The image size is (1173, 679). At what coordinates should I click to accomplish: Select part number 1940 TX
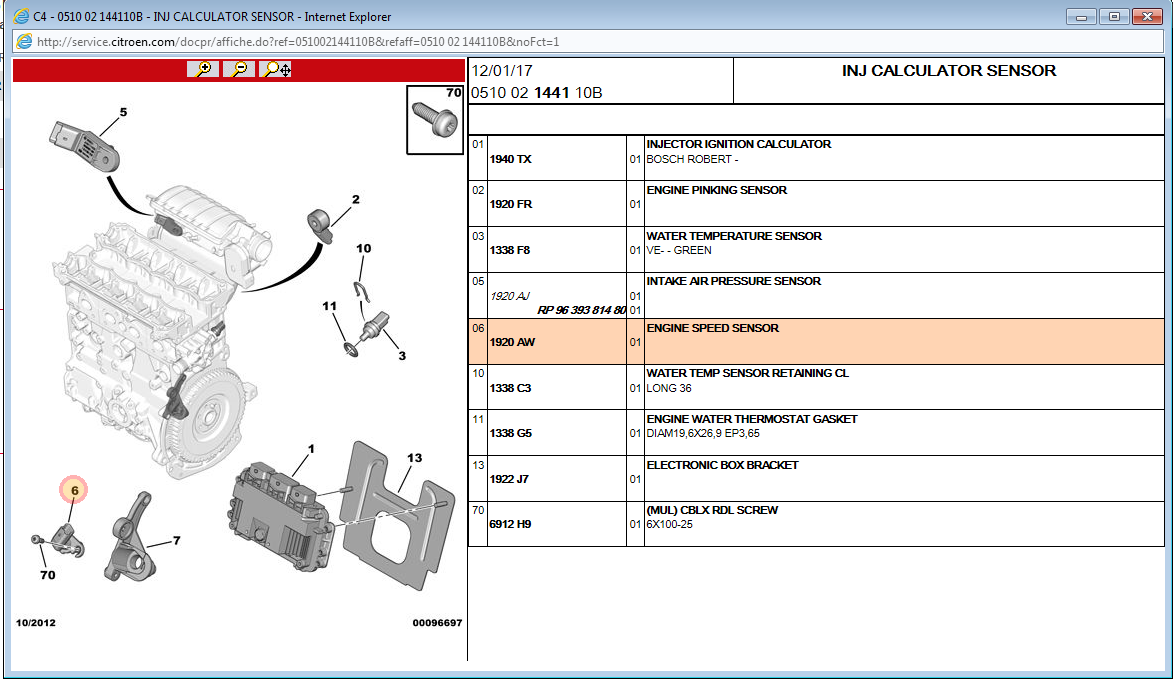510,159
